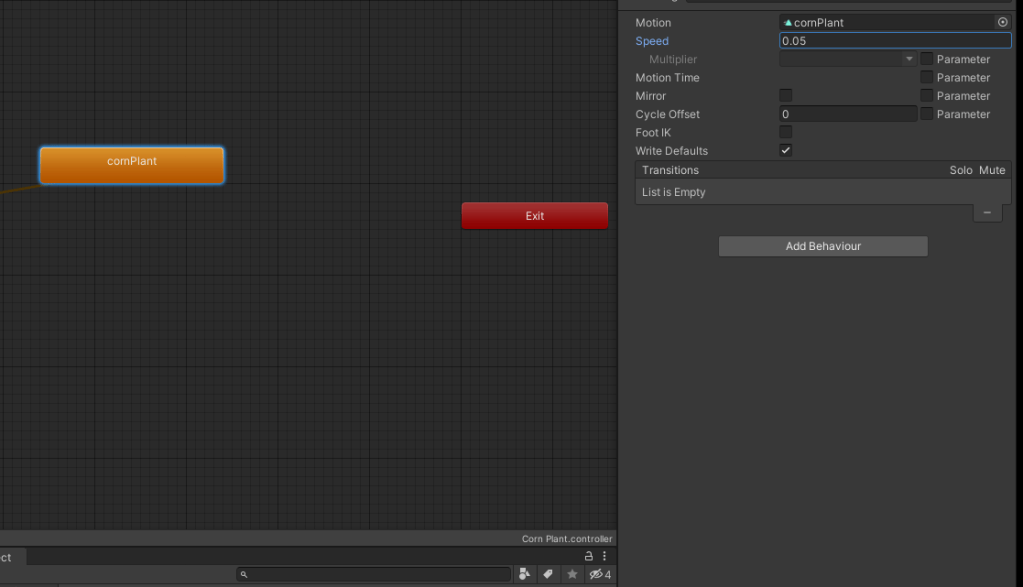This screenshot has width=1023, height=587.
Task: Check the Cycle Offset Parameter checkbox
Action: pos(926,114)
